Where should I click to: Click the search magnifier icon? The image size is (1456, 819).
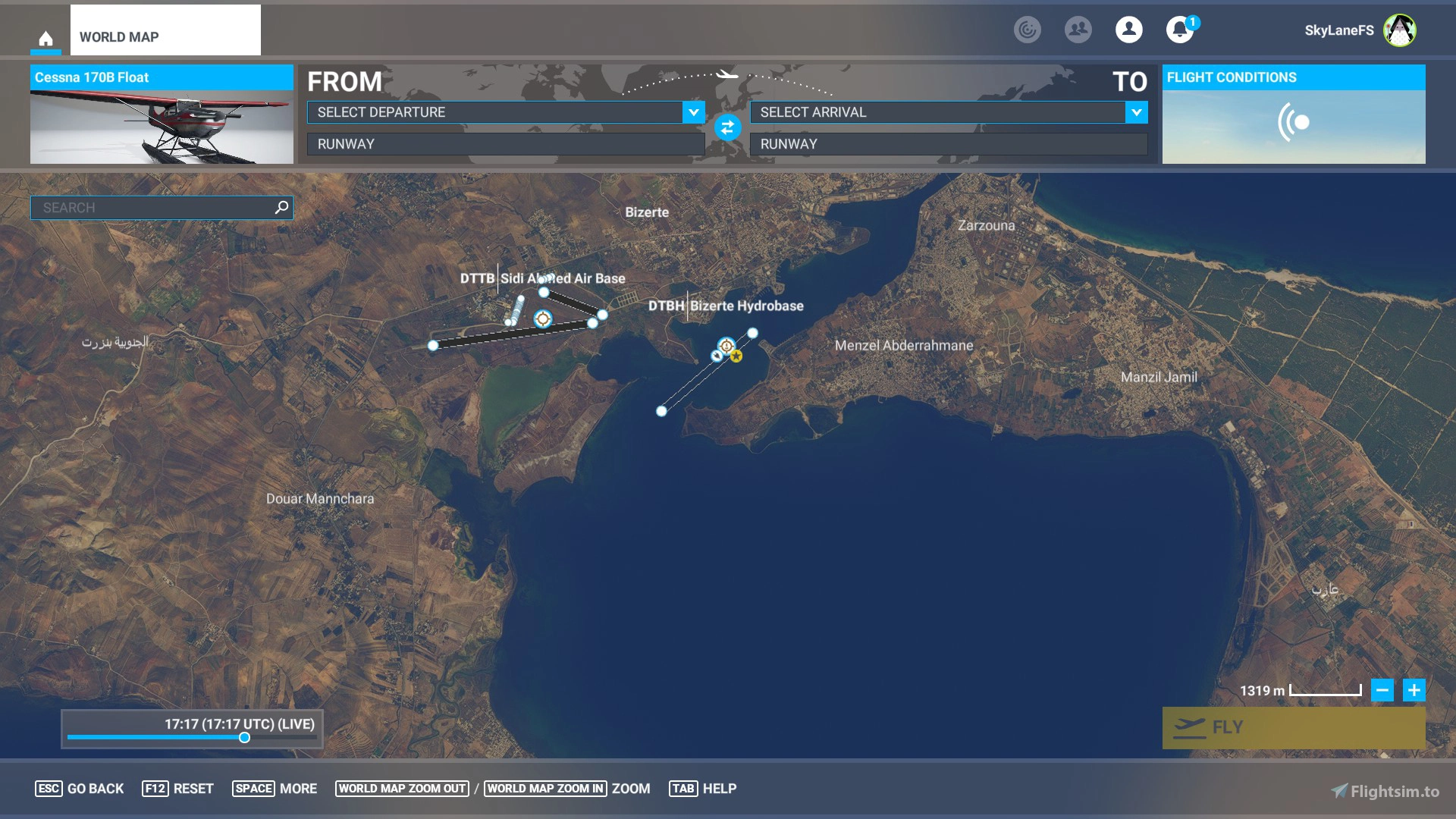[x=281, y=207]
